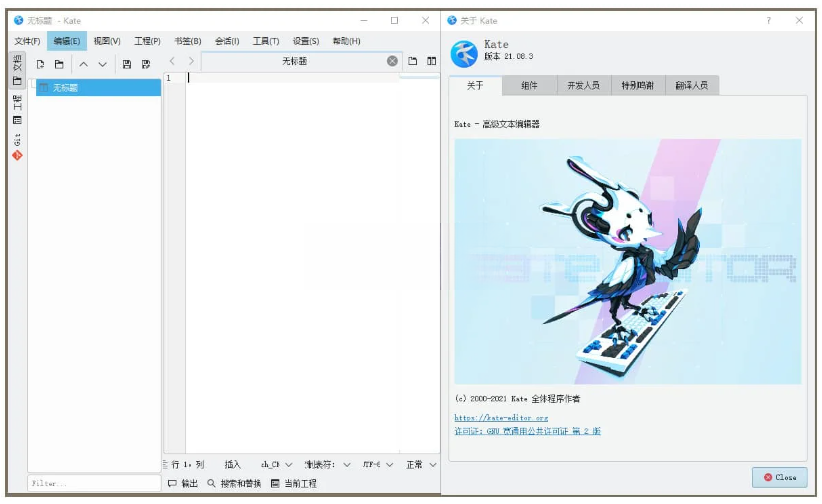This screenshot has height=504, width=822.
Task: Open 视图(V) menu
Action: pos(107,41)
